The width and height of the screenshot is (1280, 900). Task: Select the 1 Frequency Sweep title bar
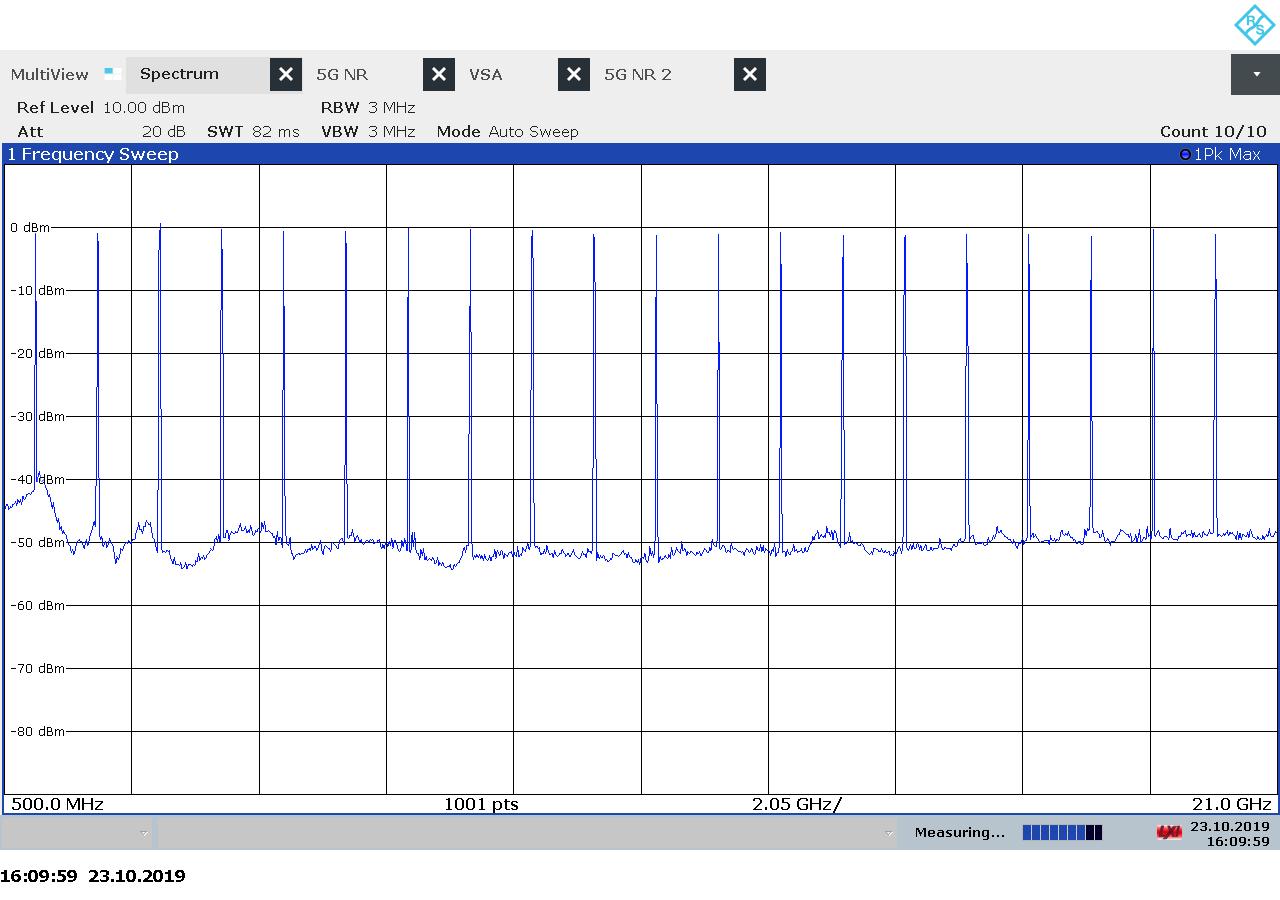(x=93, y=154)
